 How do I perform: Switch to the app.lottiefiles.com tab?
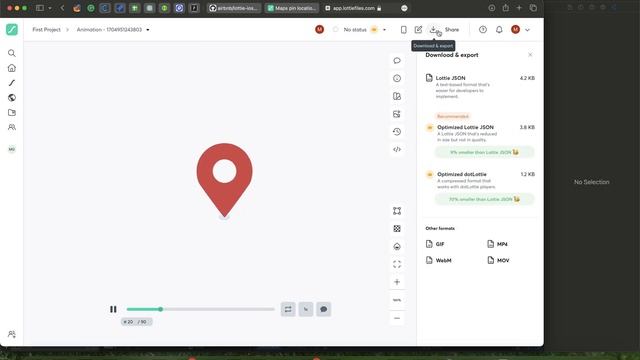click(x=354, y=8)
